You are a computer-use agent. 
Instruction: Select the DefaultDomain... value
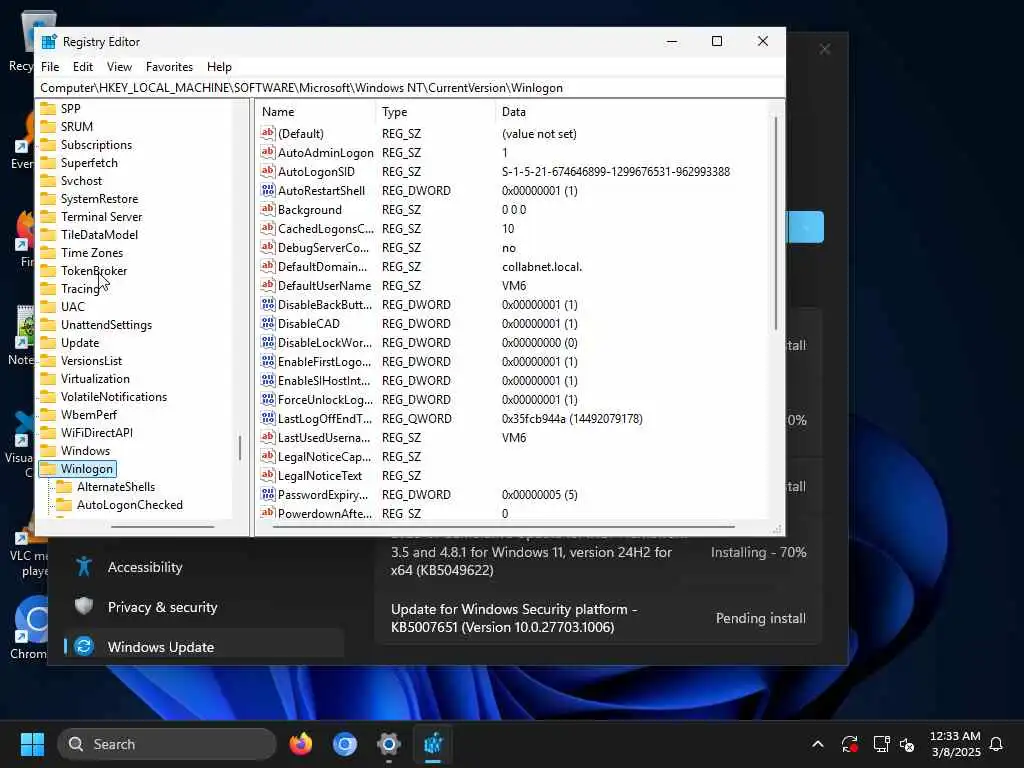pos(322,266)
